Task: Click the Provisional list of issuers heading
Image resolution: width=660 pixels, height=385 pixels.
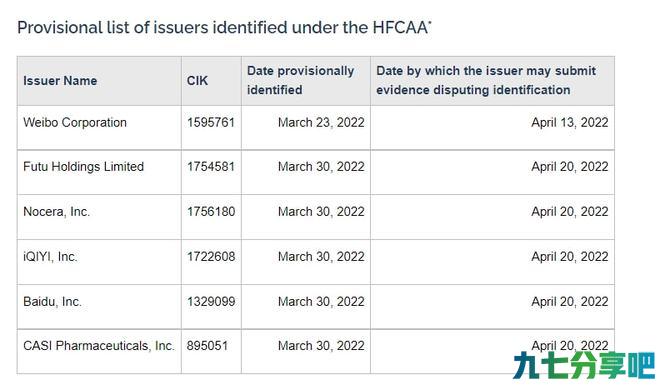Action: pos(224,28)
